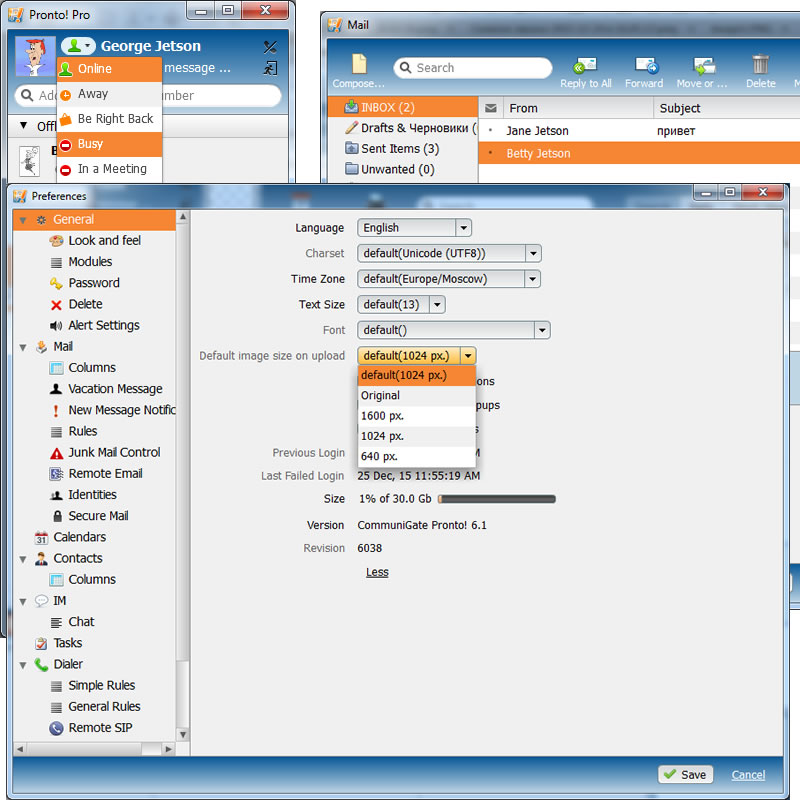
Task: Click the Compose new mail icon
Action: tap(359, 64)
